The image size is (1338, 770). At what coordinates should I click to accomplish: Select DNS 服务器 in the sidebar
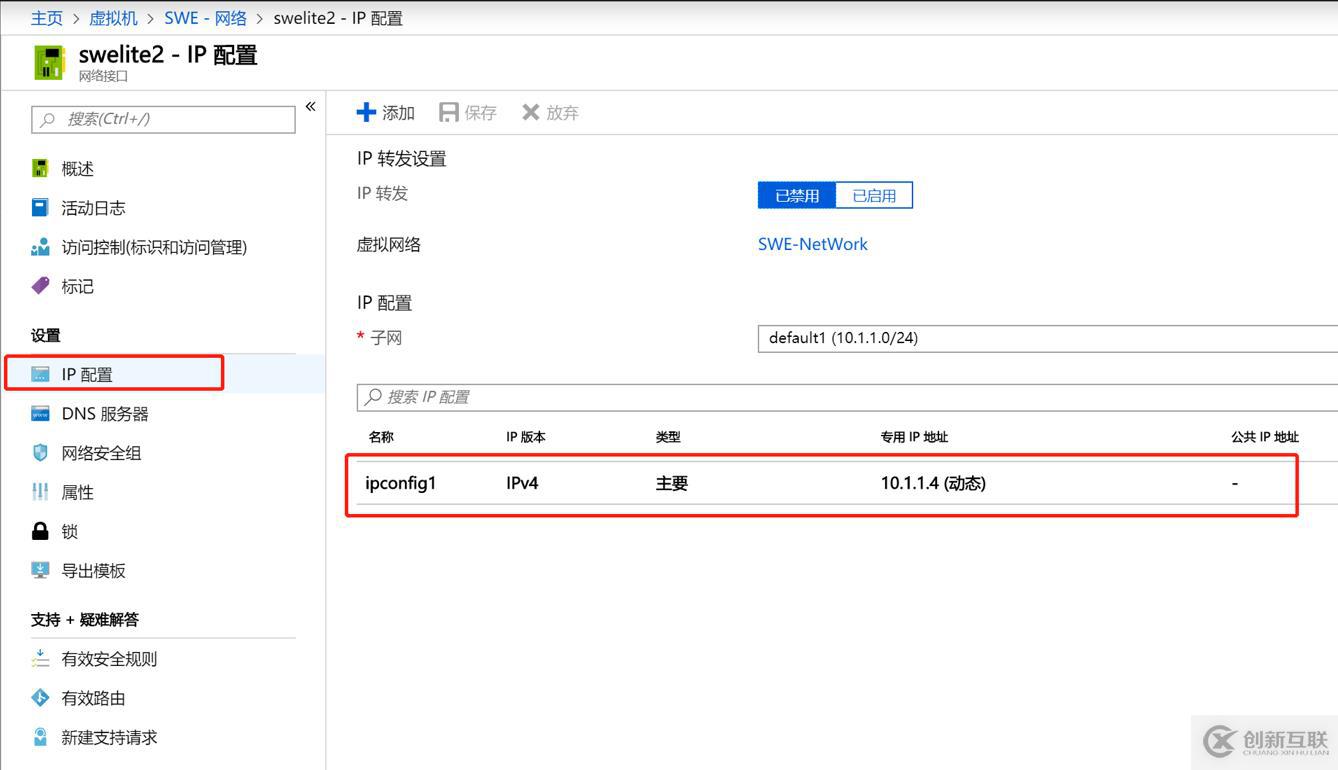pos(103,413)
